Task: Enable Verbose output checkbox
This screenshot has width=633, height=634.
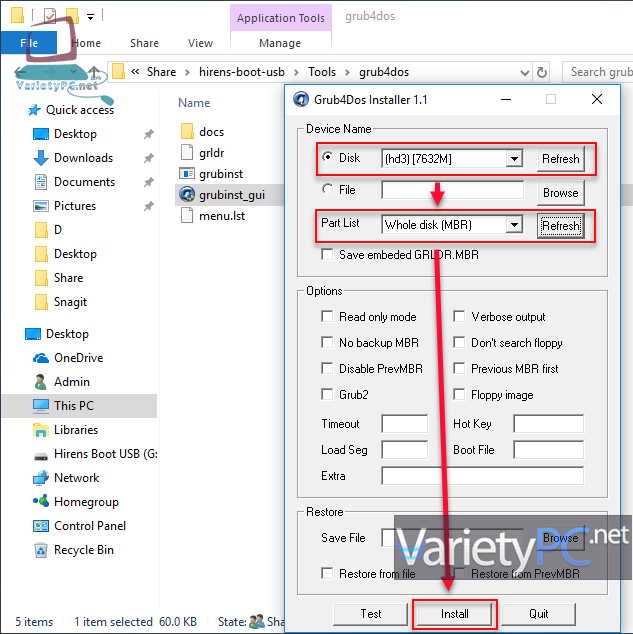Action: (459, 316)
